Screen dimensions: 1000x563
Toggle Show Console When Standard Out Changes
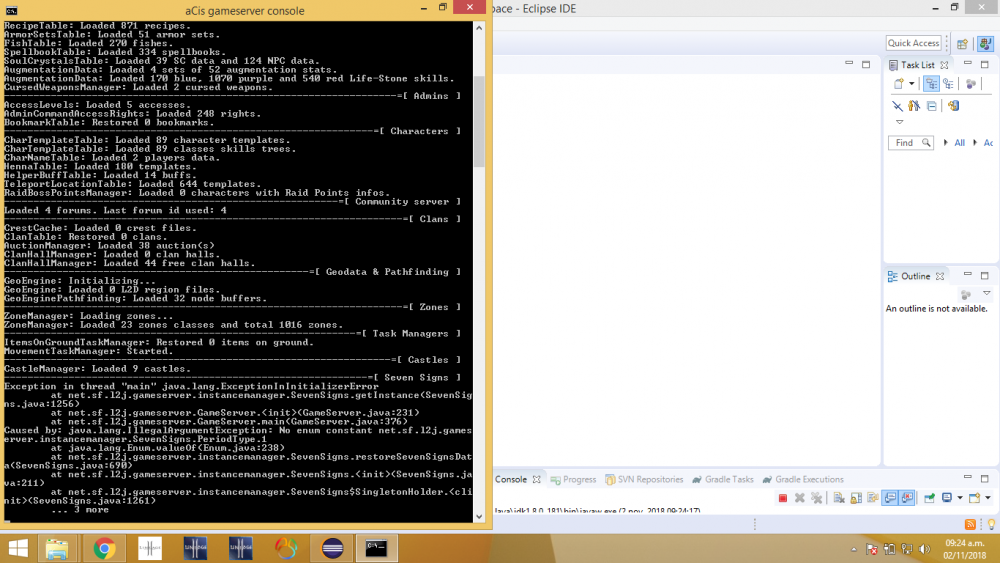click(889, 497)
